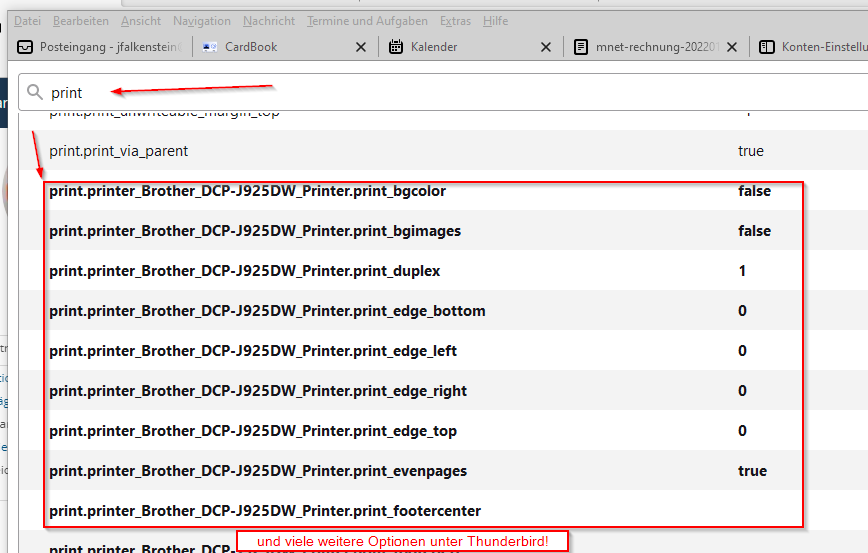Screen dimensions: 868x553
Task: Click the value 0 of print_edge_right
Action: [742, 390]
